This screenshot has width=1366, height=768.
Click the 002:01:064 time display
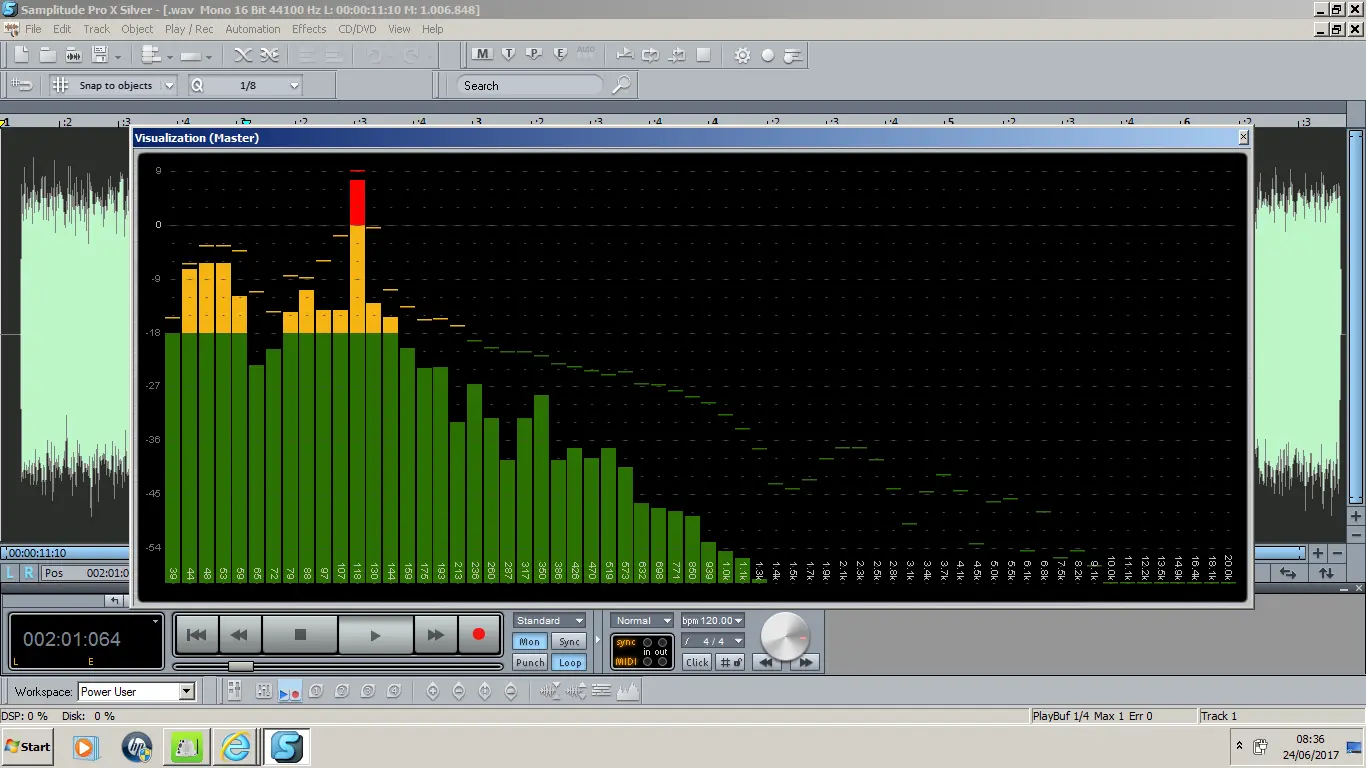pos(72,639)
